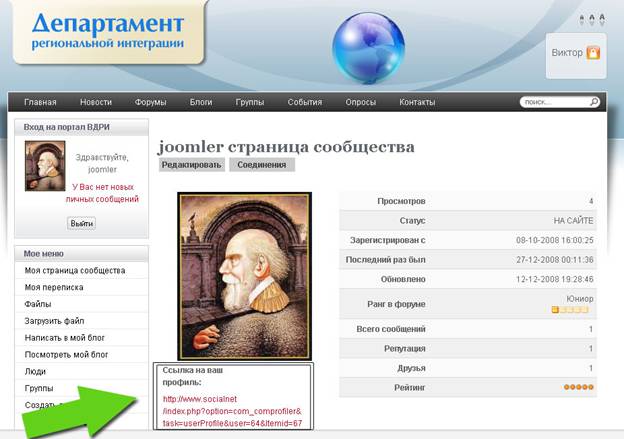Click the Мое меню panel header
The height and width of the screenshot is (439, 624).
82,254
